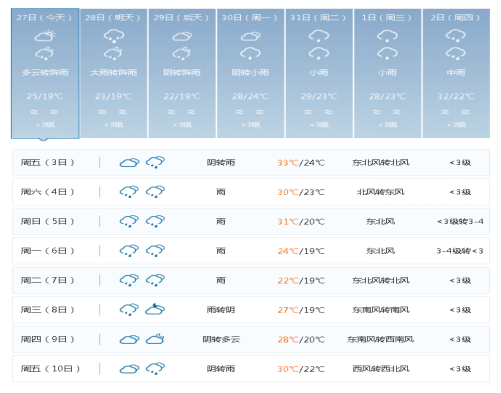Click the 3-4级转<3 wind level text
The width and height of the screenshot is (501, 393).
tap(460, 251)
